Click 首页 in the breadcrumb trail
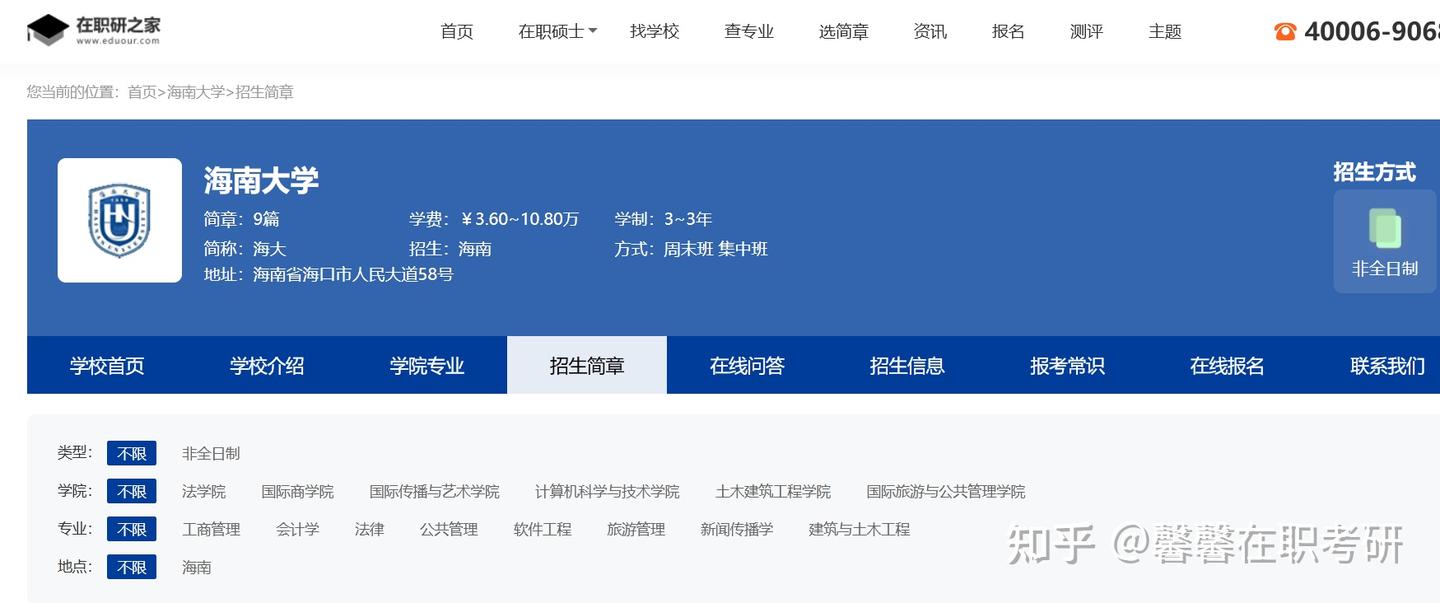The image size is (1440, 603). (x=142, y=92)
